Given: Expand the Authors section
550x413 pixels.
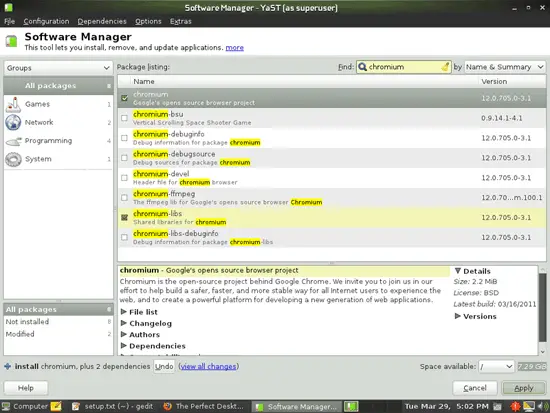Looking at the screenshot, I should (x=123, y=334).
